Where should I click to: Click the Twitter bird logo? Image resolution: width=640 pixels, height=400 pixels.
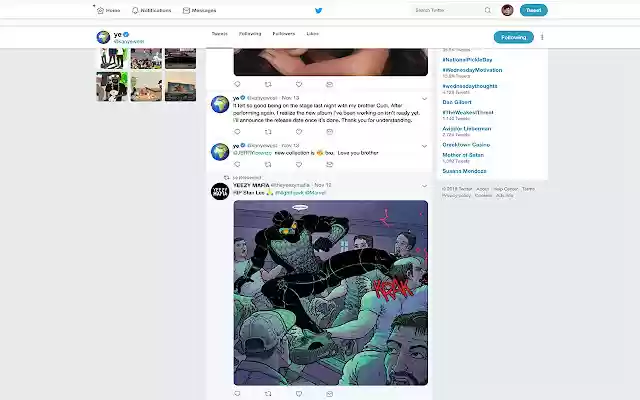[319, 11]
